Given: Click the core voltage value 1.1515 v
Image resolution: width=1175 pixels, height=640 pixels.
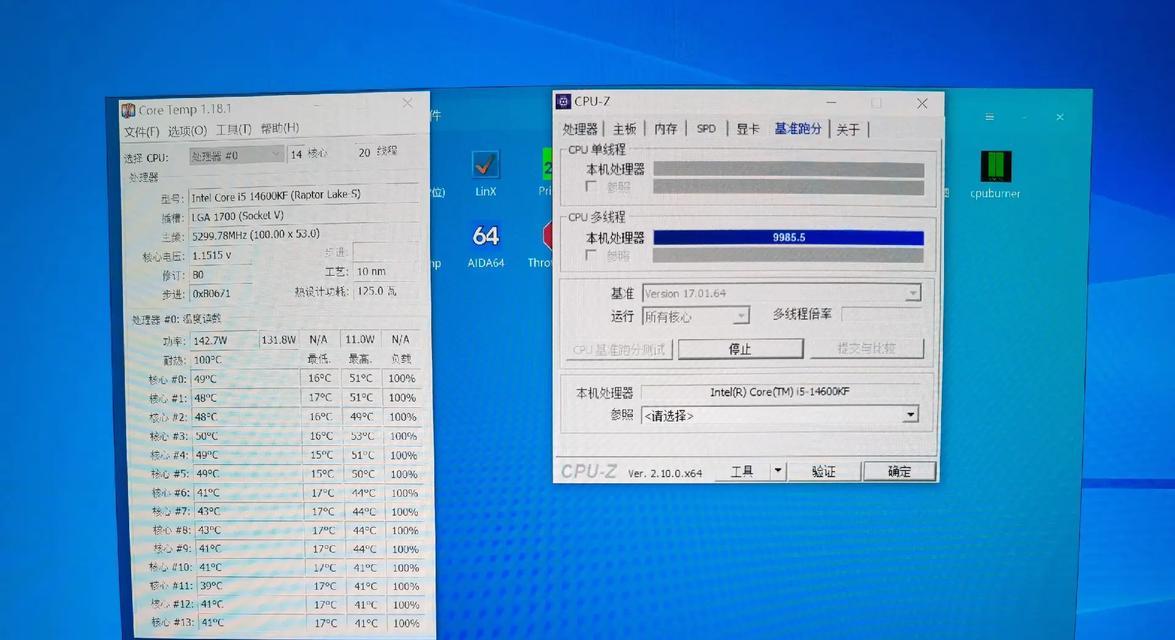Looking at the screenshot, I should (x=212, y=256).
